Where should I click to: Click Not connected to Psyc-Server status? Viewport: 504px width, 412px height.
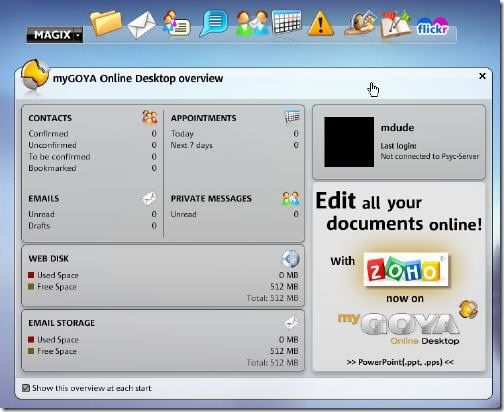pos(430,156)
